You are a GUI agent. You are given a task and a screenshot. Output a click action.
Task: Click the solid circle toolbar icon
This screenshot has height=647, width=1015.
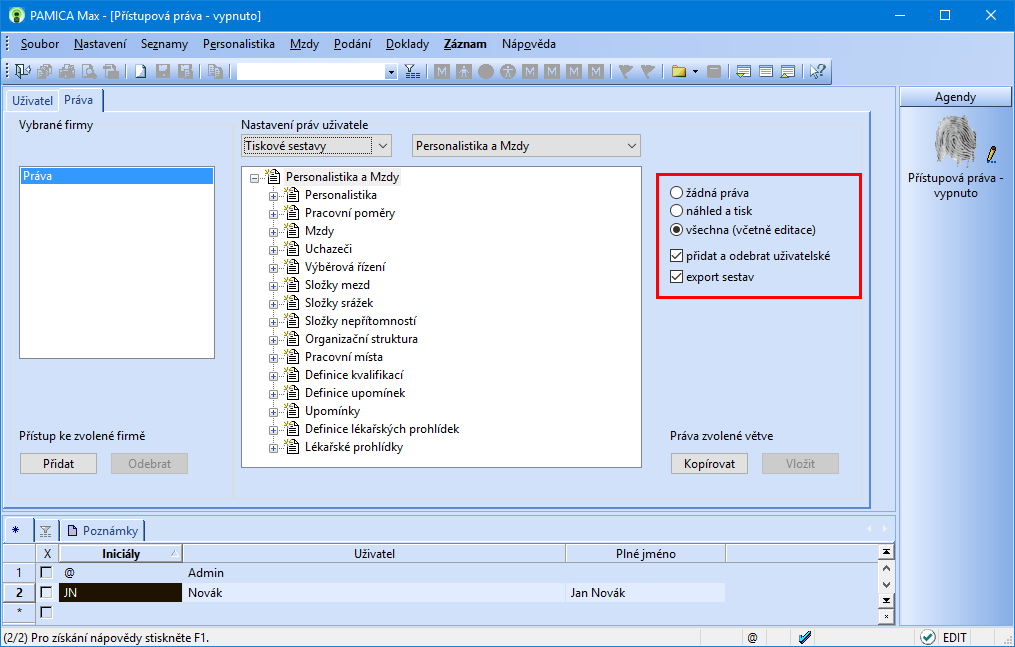486,71
